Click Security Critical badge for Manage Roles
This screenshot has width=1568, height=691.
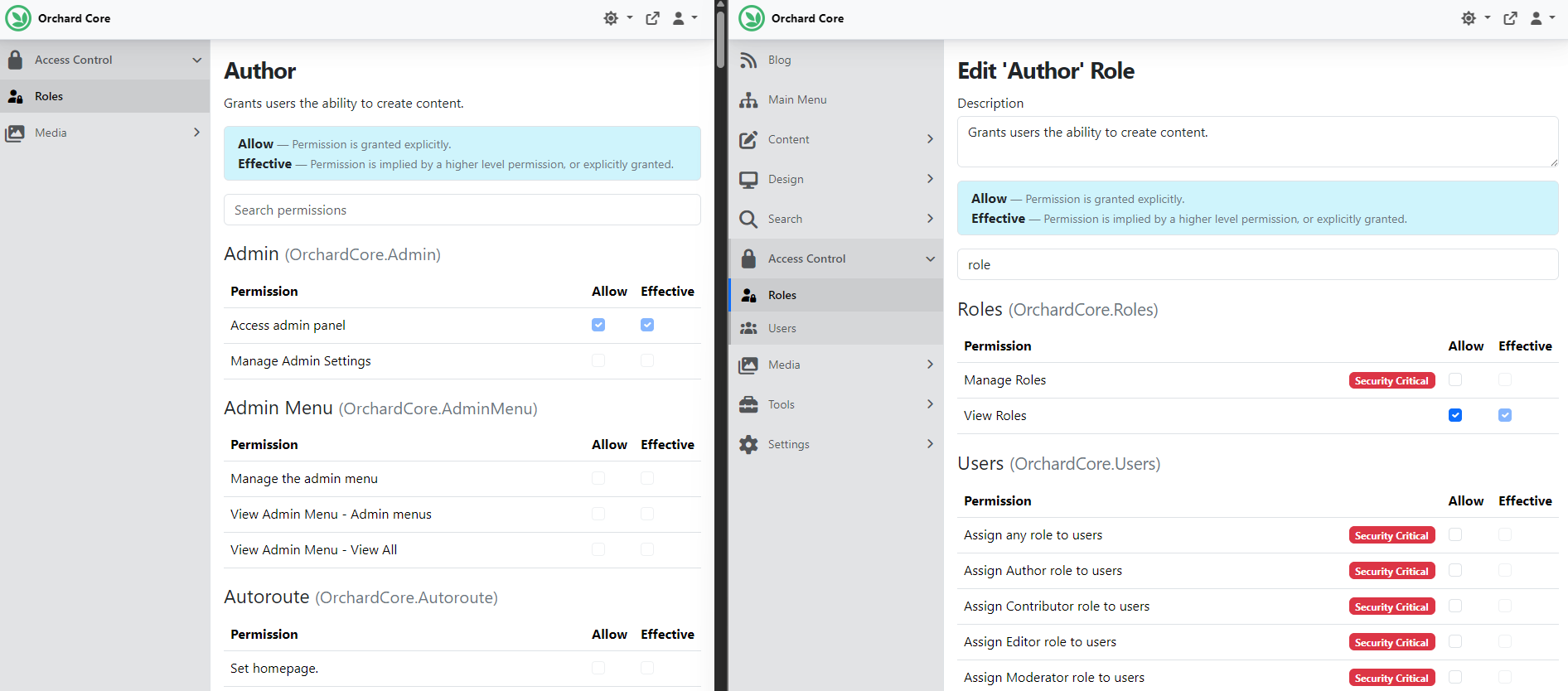1391,380
